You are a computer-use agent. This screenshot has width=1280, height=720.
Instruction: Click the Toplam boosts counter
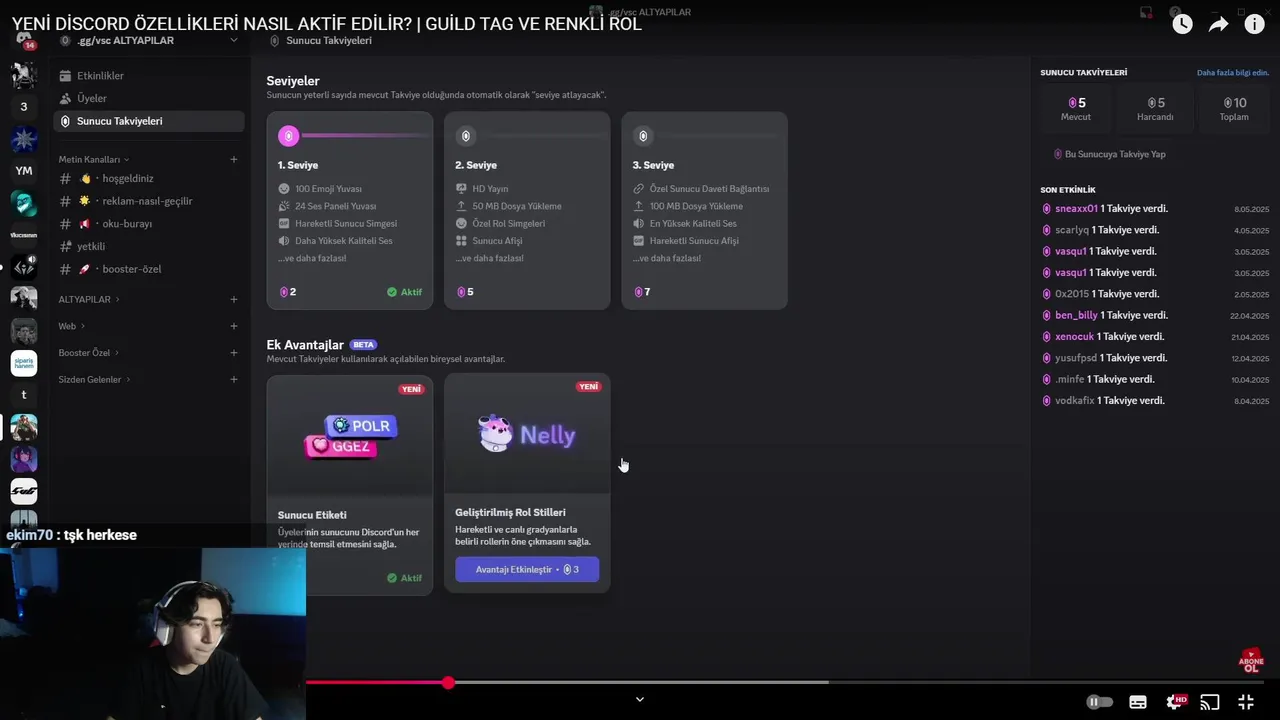pos(1234,109)
